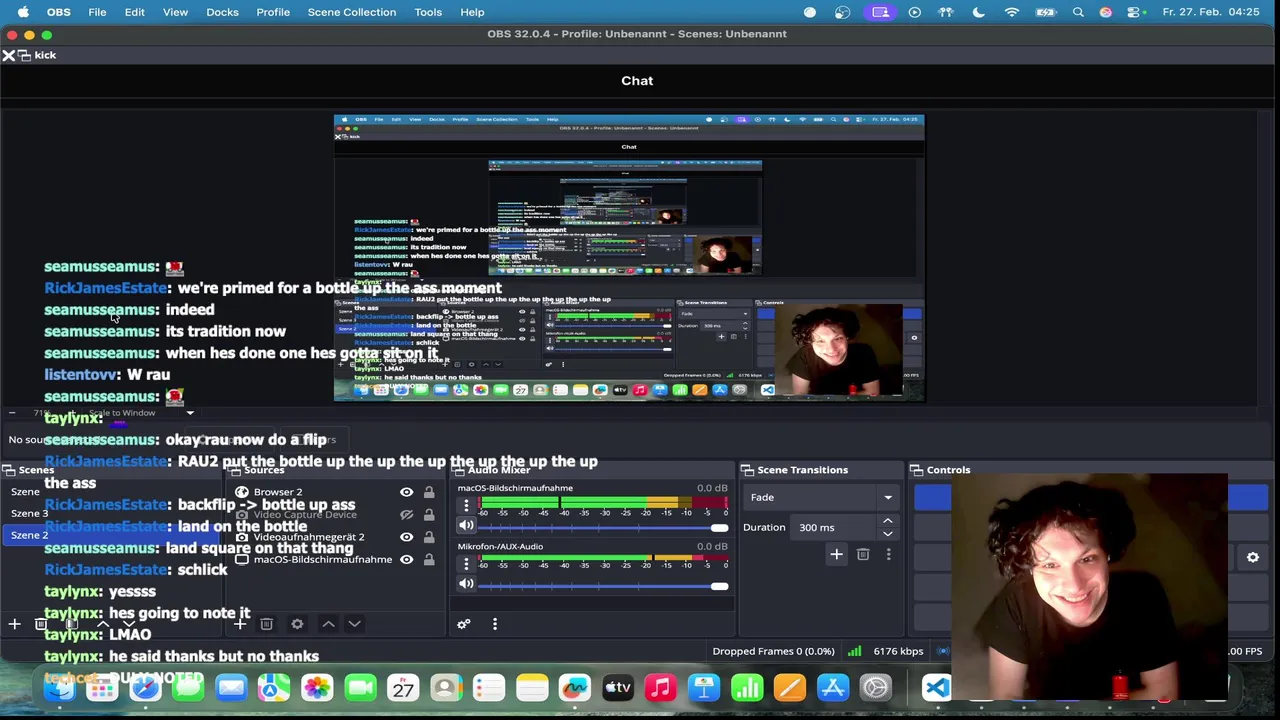Open the Scene Collection menu
Viewport: 1280px width, 720px height.
352,12
